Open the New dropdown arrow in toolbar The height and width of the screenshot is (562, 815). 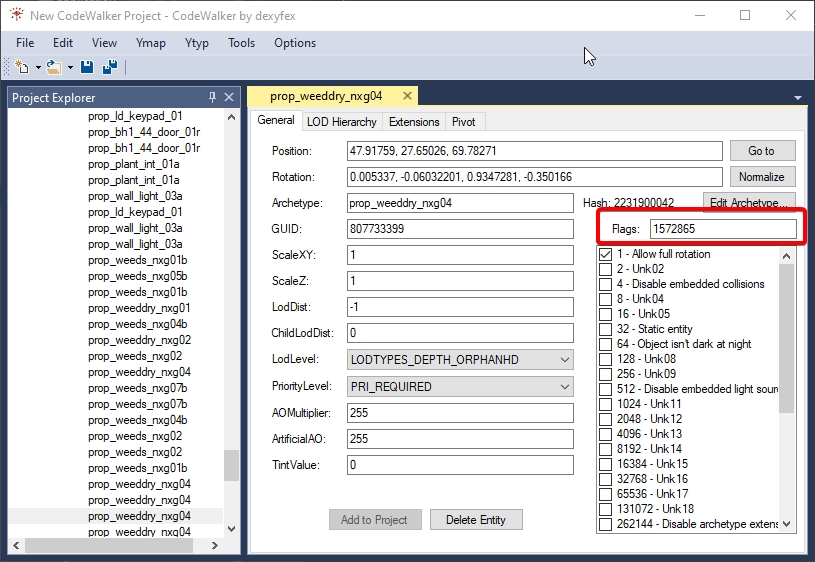click(x=38, y=68)
